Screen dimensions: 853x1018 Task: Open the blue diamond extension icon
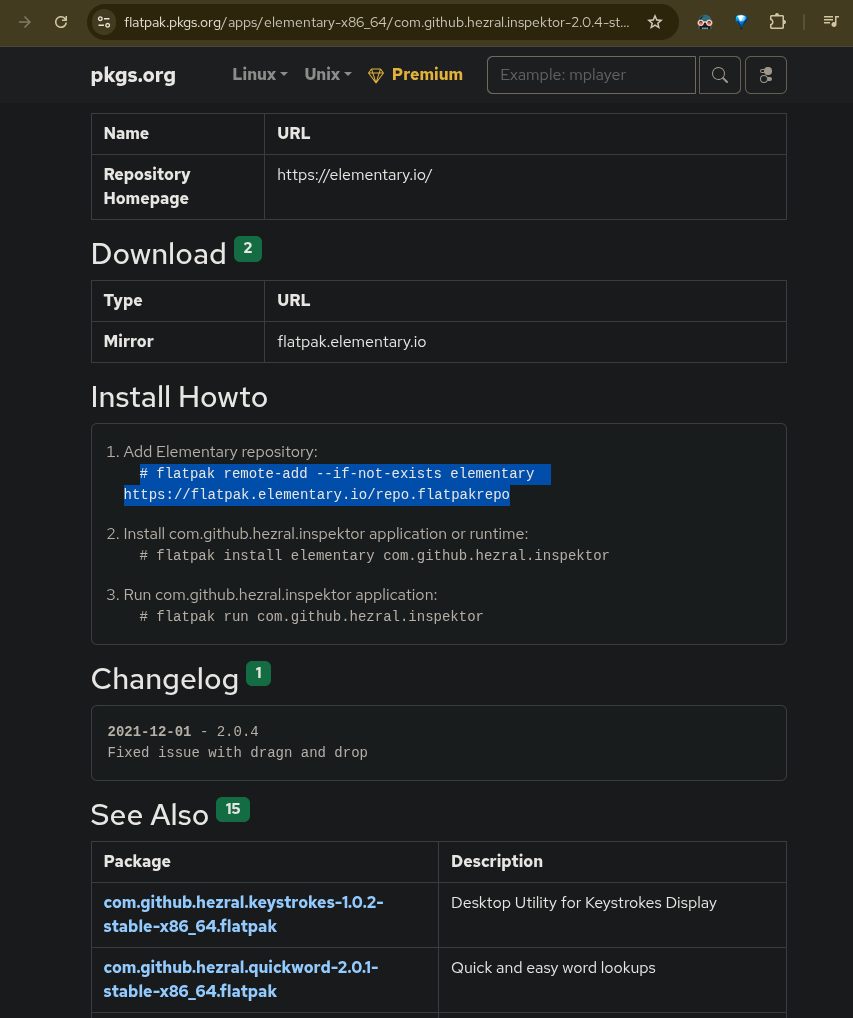[x=741, y=22]
